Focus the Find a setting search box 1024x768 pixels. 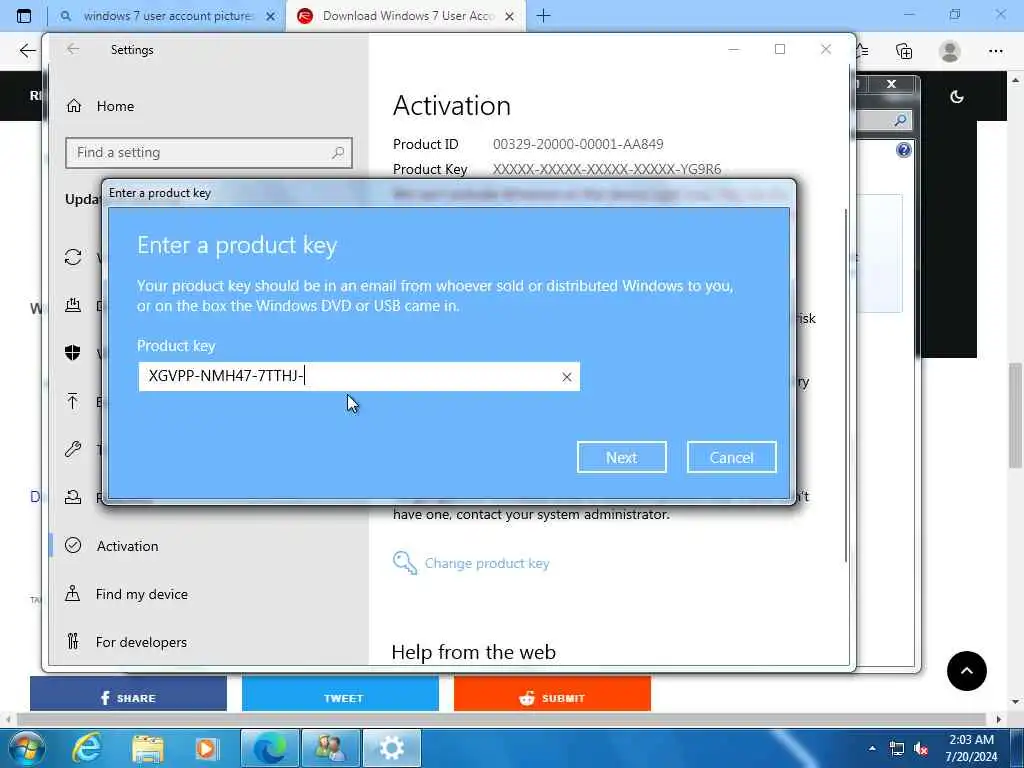(x=208, y=153)
